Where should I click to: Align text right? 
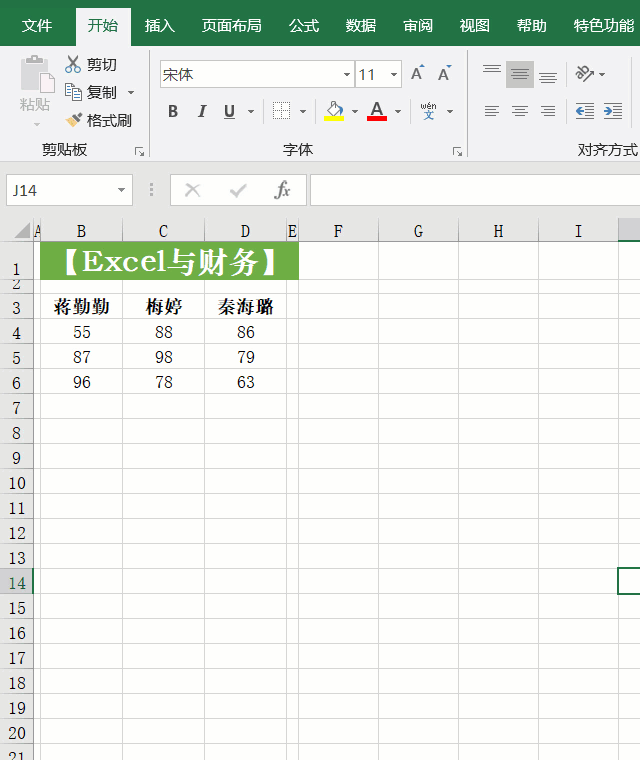[548, 111]
